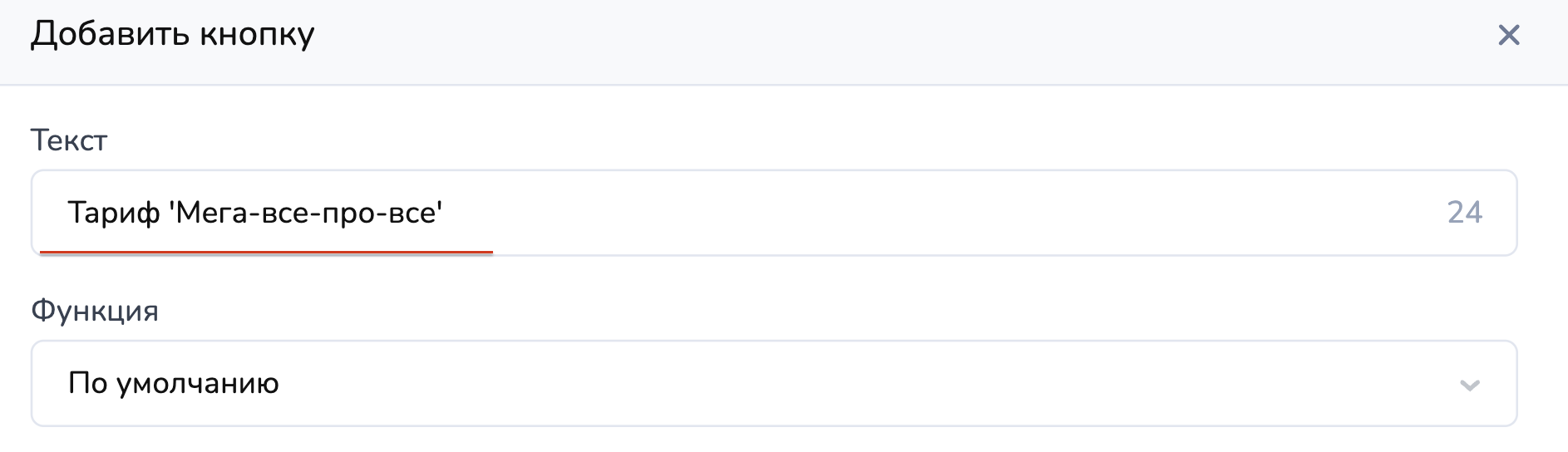Image resolution: width=1568 pixels, height=452 pixels.
Task: Select the 'По умолчанию' option text
Action: point(173,383)
